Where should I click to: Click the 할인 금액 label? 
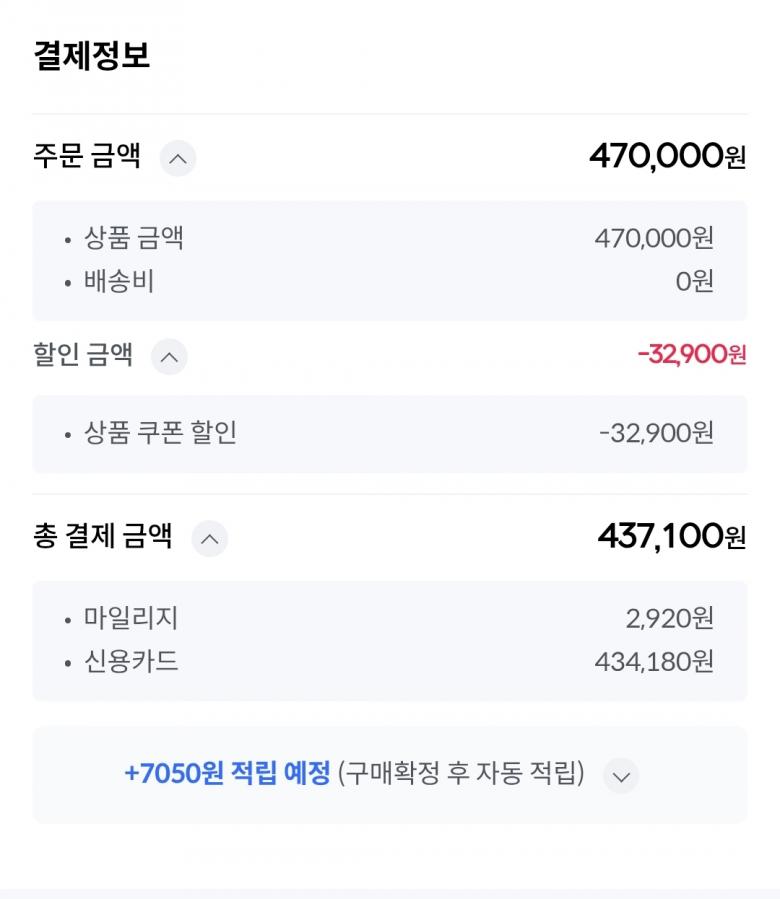point(83,355)
